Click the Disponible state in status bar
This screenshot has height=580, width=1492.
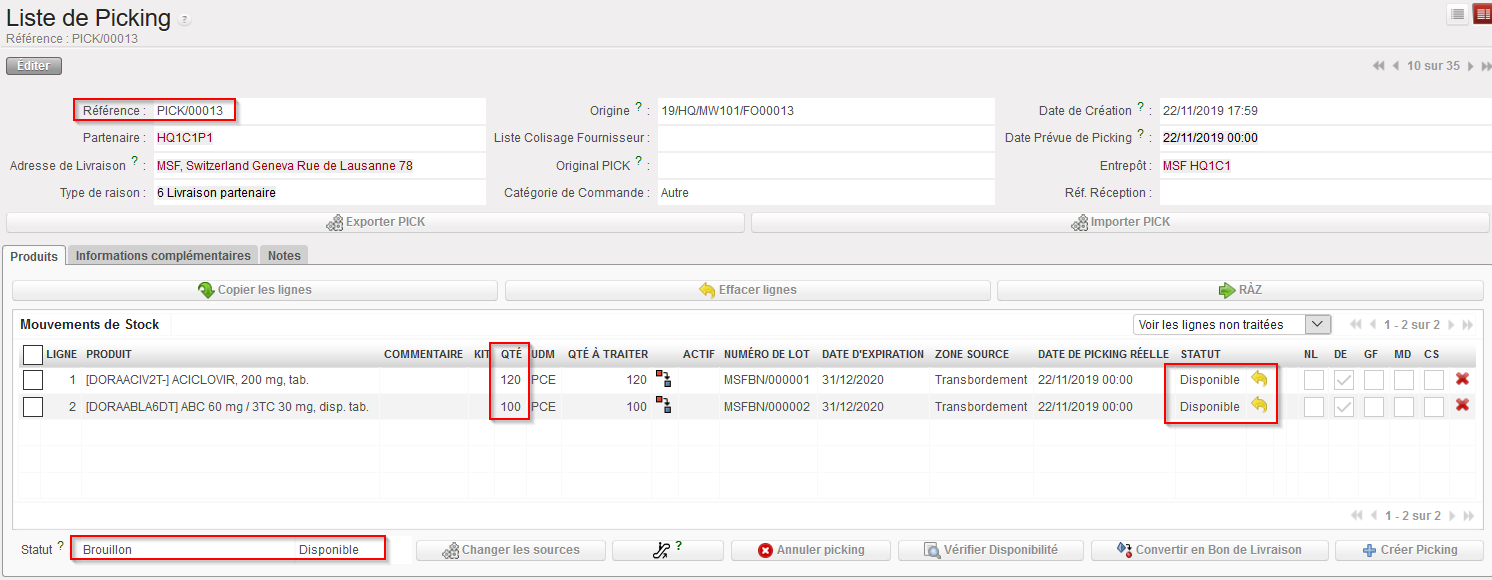[328, 550]
